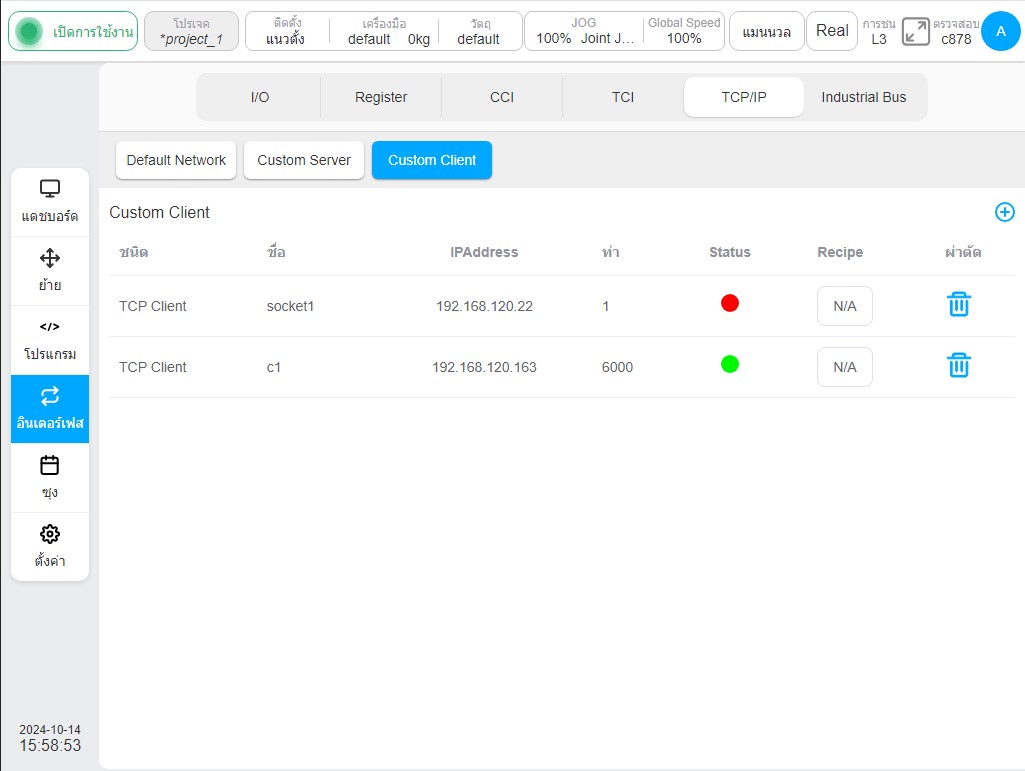This screenshot has height=771, width=1025.
Task: Click the port value 6000
Action: click(617, 367)
